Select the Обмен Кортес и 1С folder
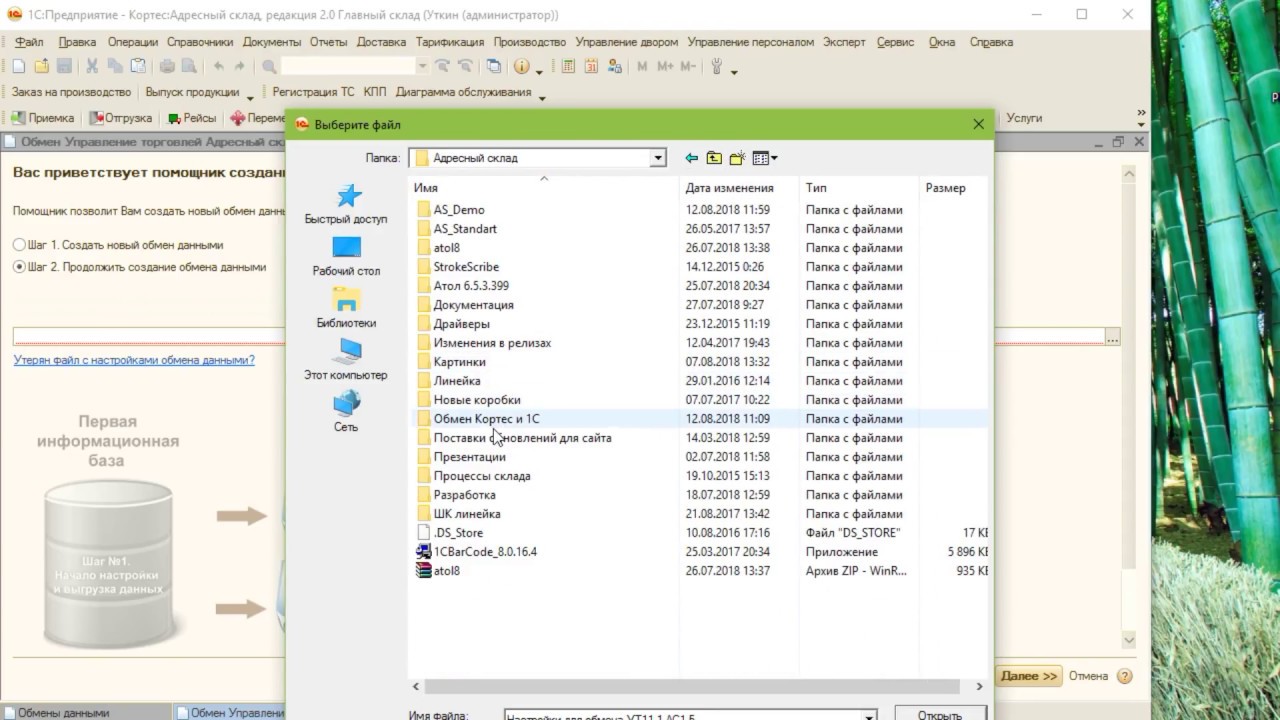This screenshot has height=720, width=1280. [x=486, y=419]
